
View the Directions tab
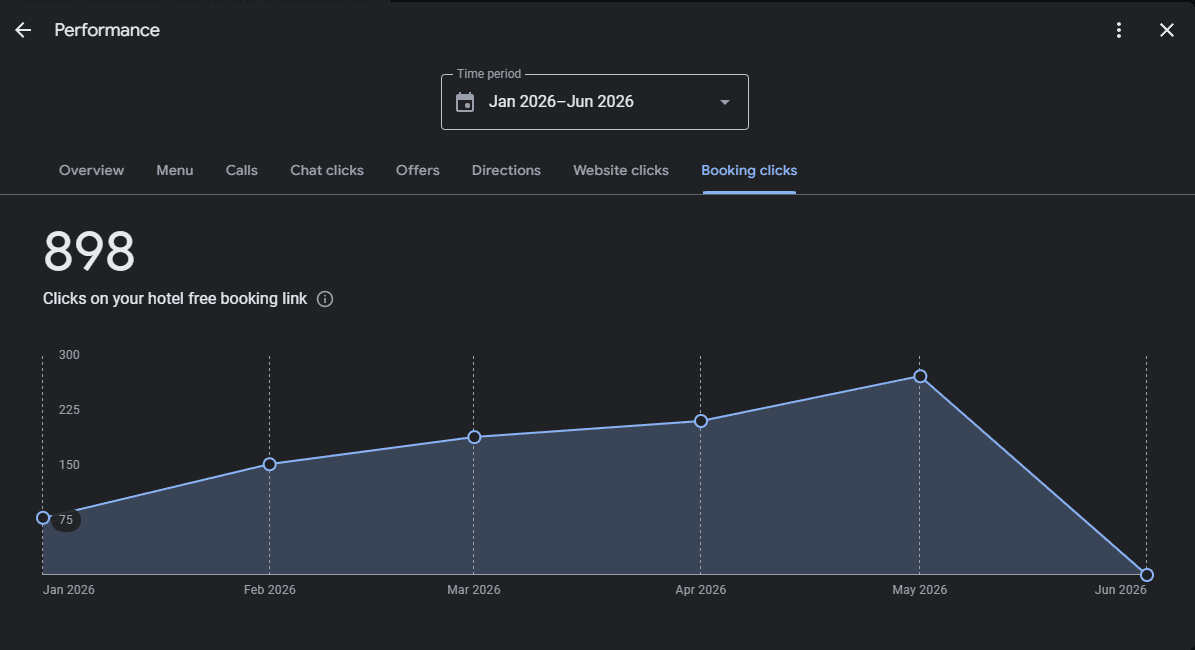tap(506, 171)
